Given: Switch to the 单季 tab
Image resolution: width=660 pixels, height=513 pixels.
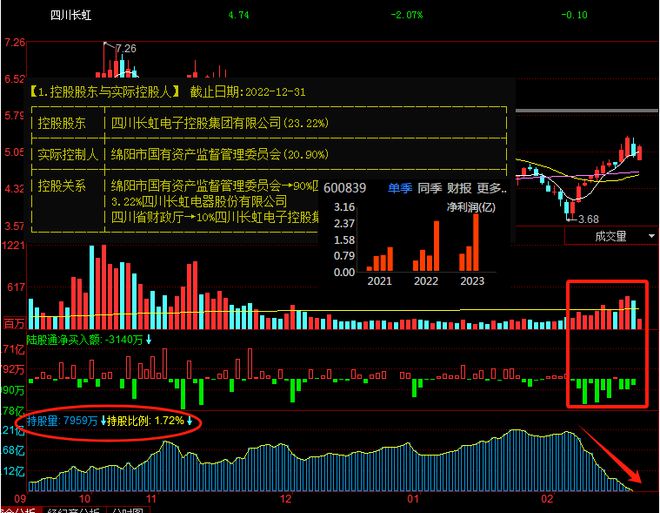Looking at the screenshot, I should coord(399,188).
